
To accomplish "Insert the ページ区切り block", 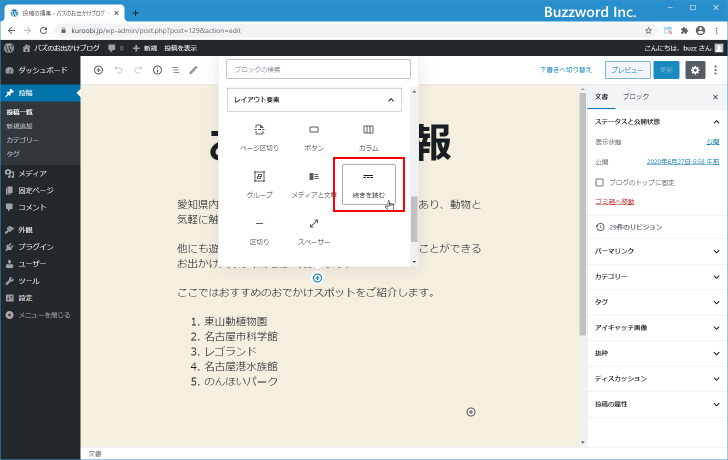I will pyautogui.click(x=260, y=138).
